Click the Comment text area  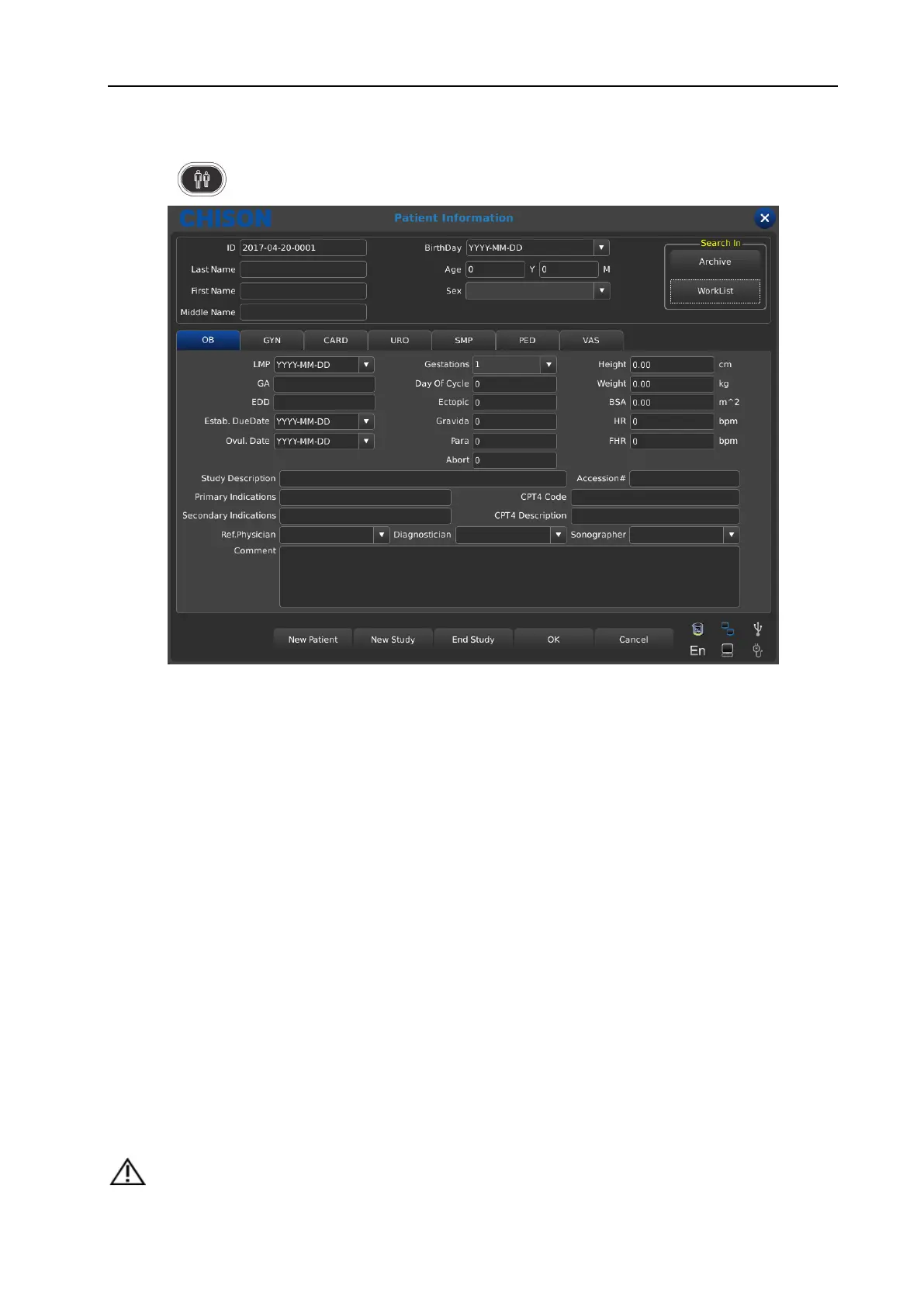pyautogui.click(x=510, y=577)
